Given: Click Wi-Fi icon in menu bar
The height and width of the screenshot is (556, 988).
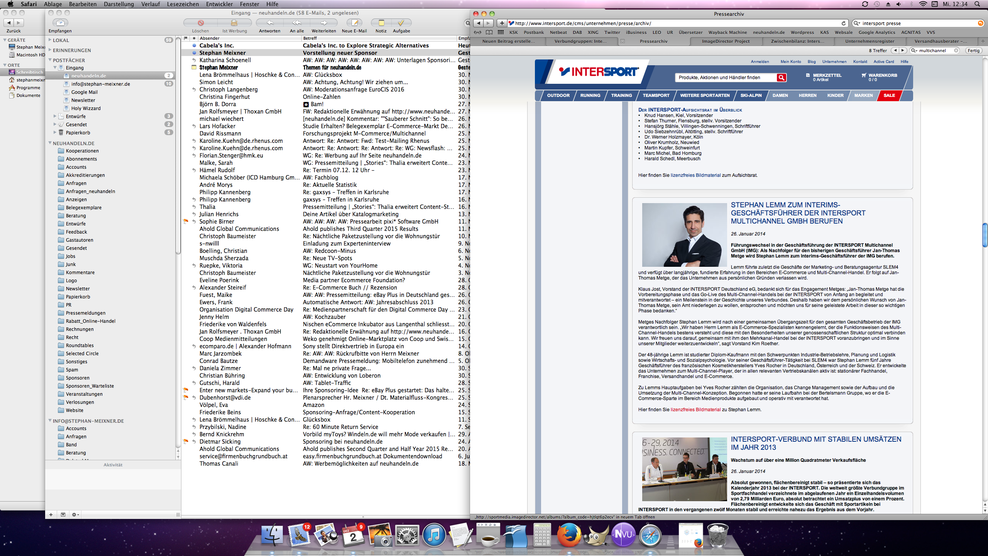Looking at the screenshot, I should point(922,4).
